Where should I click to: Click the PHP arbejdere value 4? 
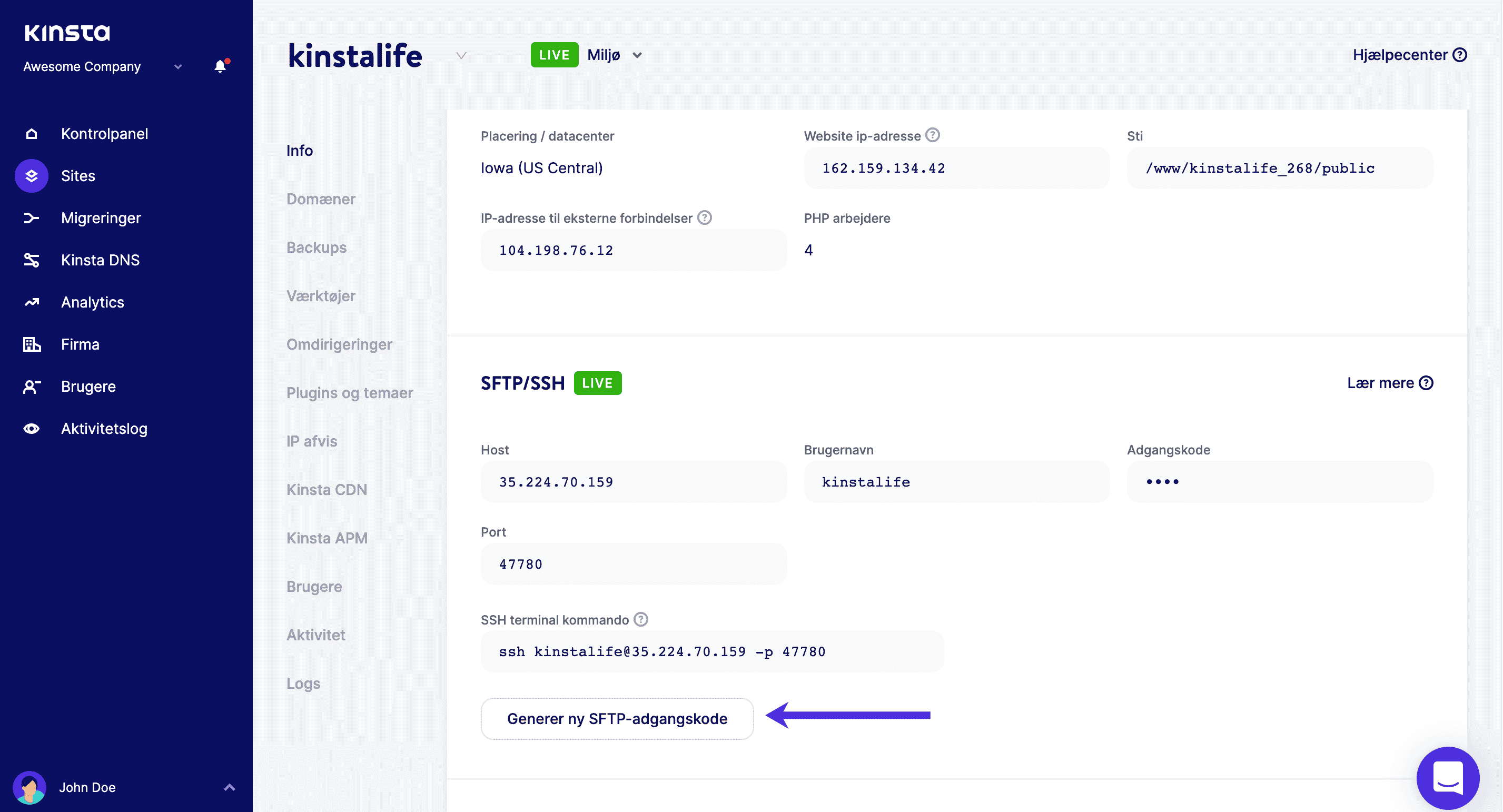click(809, 250)
